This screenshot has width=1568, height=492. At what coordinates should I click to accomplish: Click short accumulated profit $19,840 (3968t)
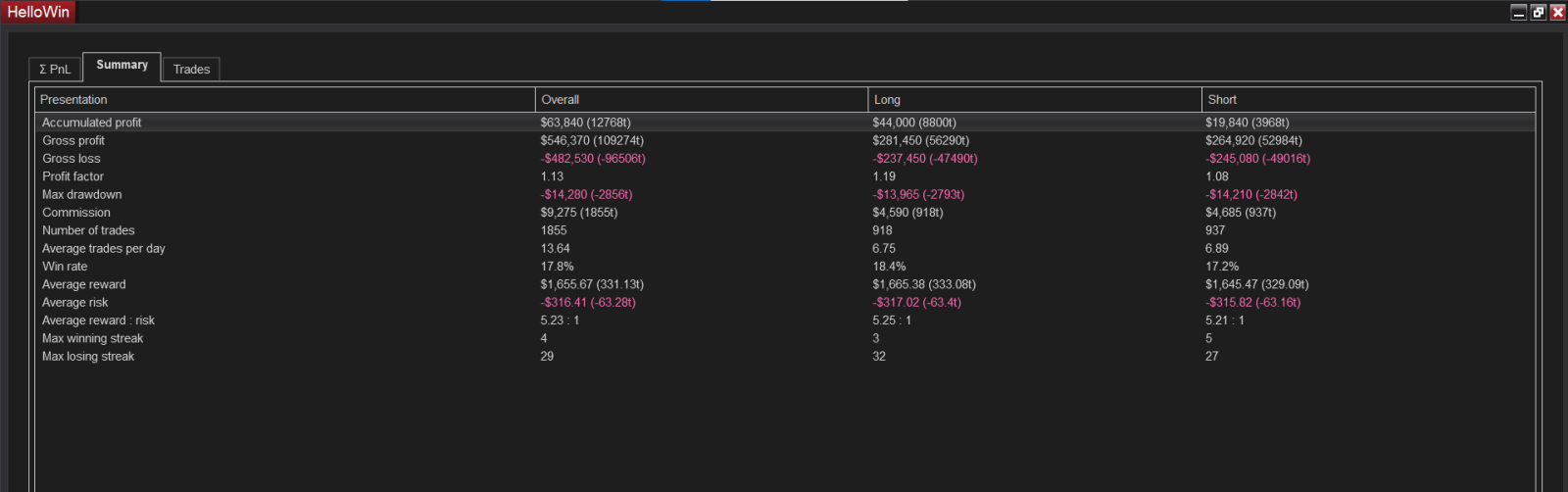pos(1248,123)
